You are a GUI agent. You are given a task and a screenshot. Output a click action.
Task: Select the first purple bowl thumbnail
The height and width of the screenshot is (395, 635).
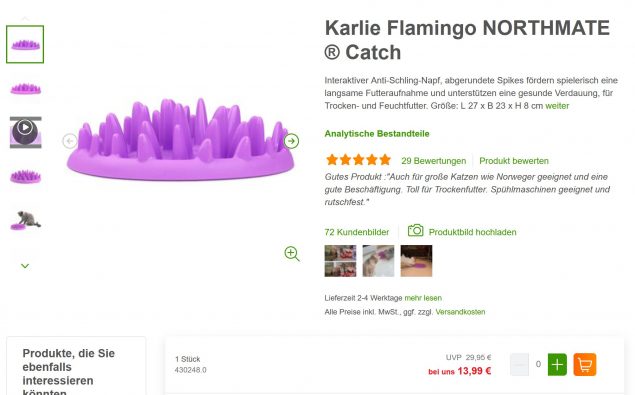point(25,44)
